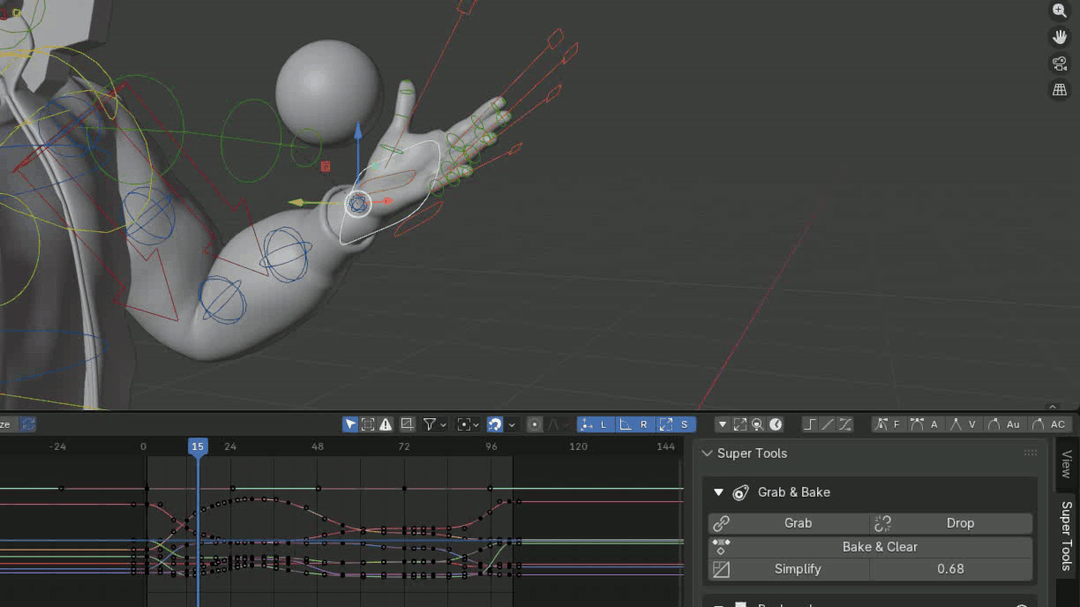
Task: Set handle type Au (Automatic)
Action: click(x=1004, y=424)
